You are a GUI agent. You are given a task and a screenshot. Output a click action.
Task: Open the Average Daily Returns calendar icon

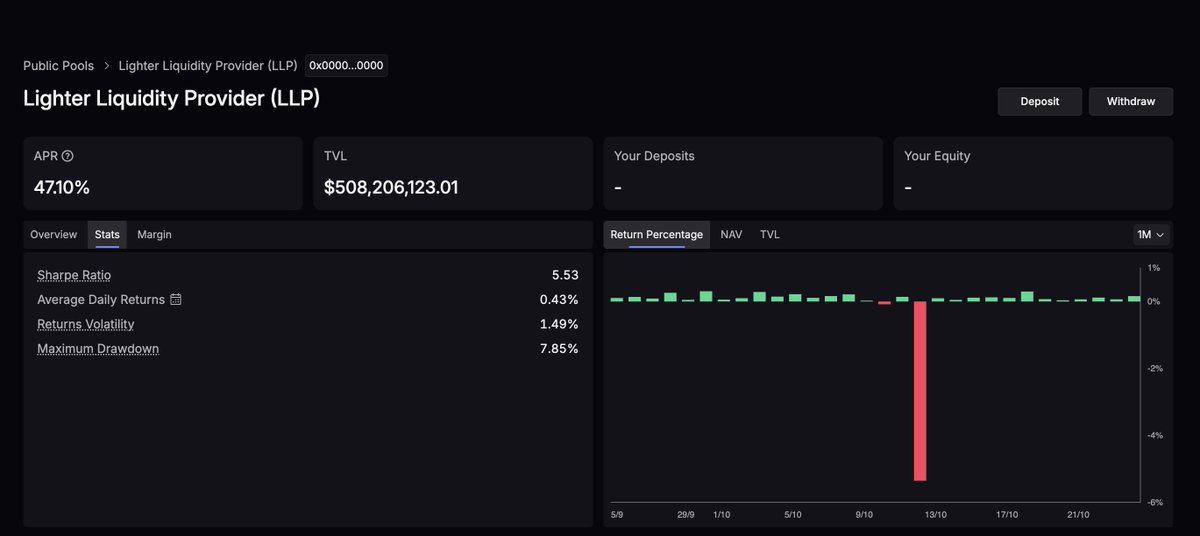click(176, 299)
